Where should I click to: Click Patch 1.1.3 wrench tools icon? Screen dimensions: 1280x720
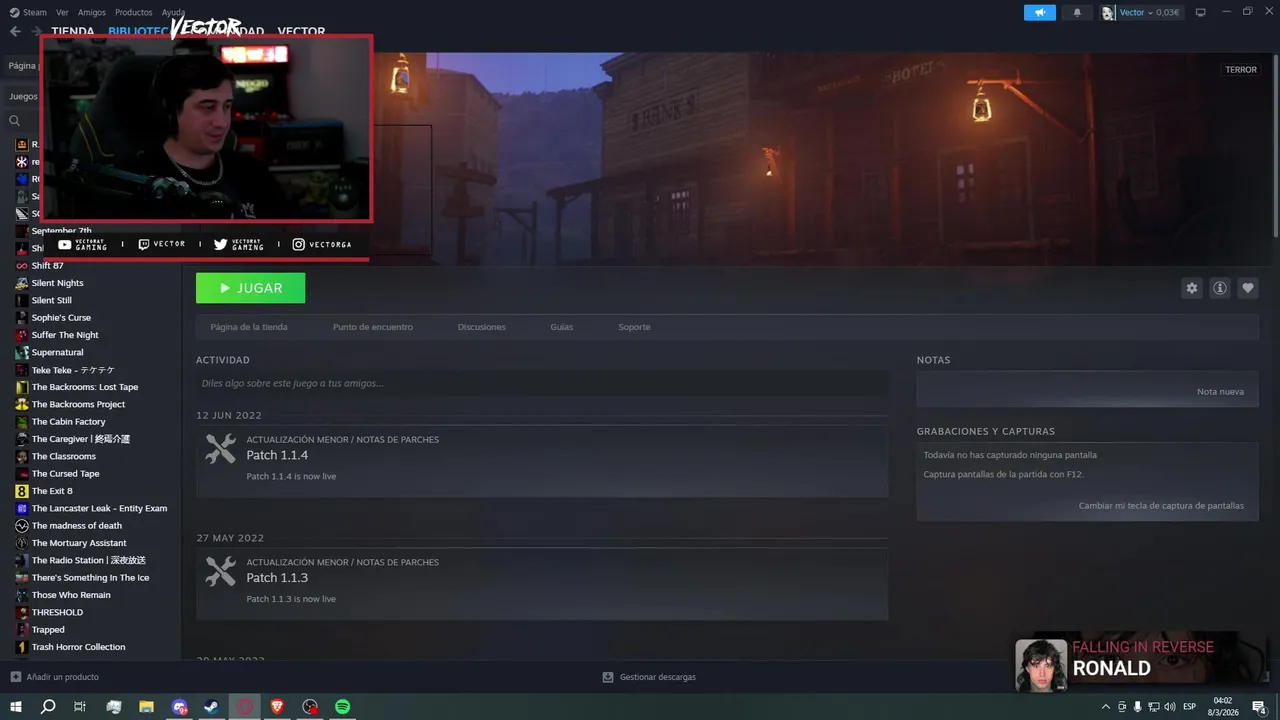[x=220, y=571]
